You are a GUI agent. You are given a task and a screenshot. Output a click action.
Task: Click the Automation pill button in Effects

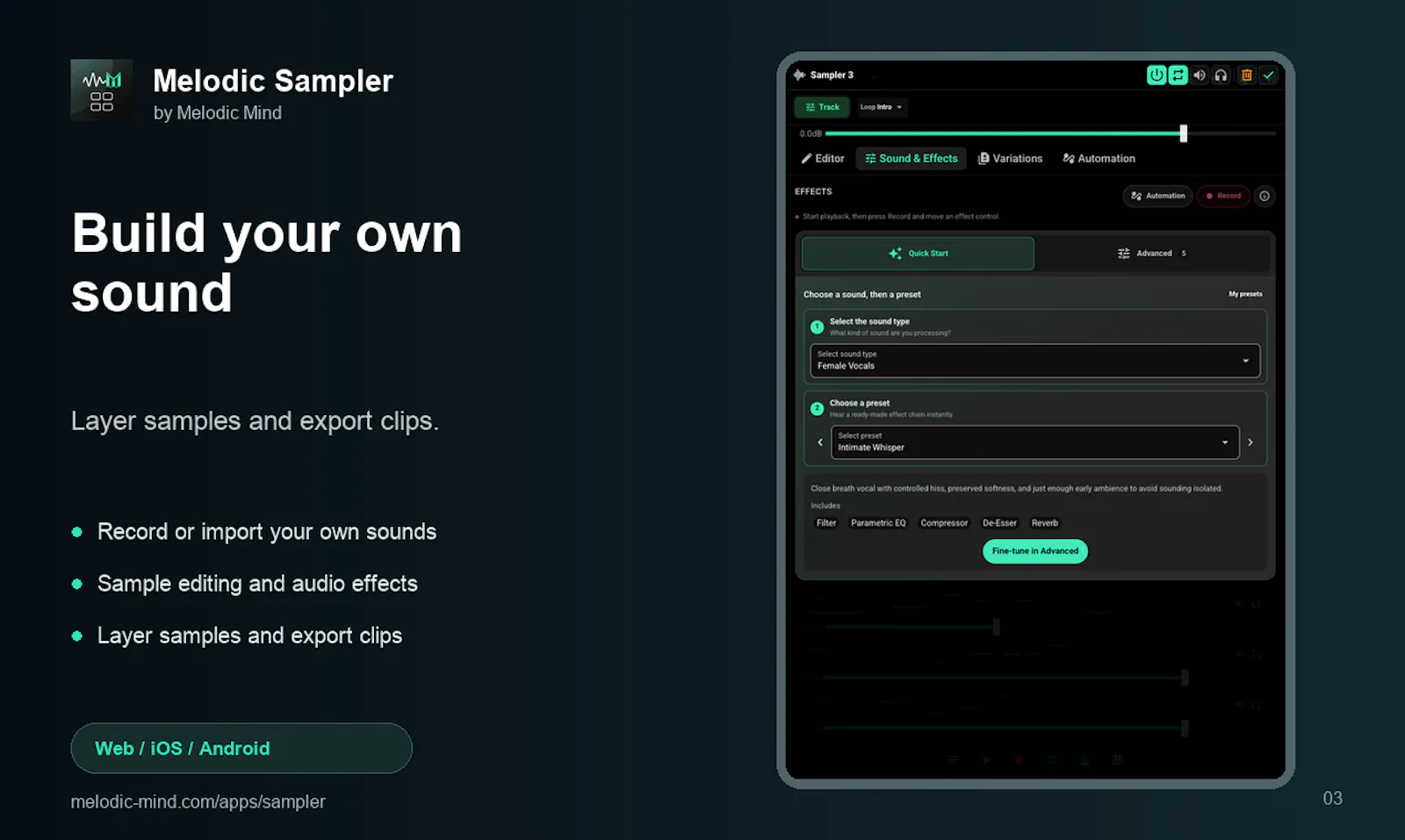[1157, 196]
